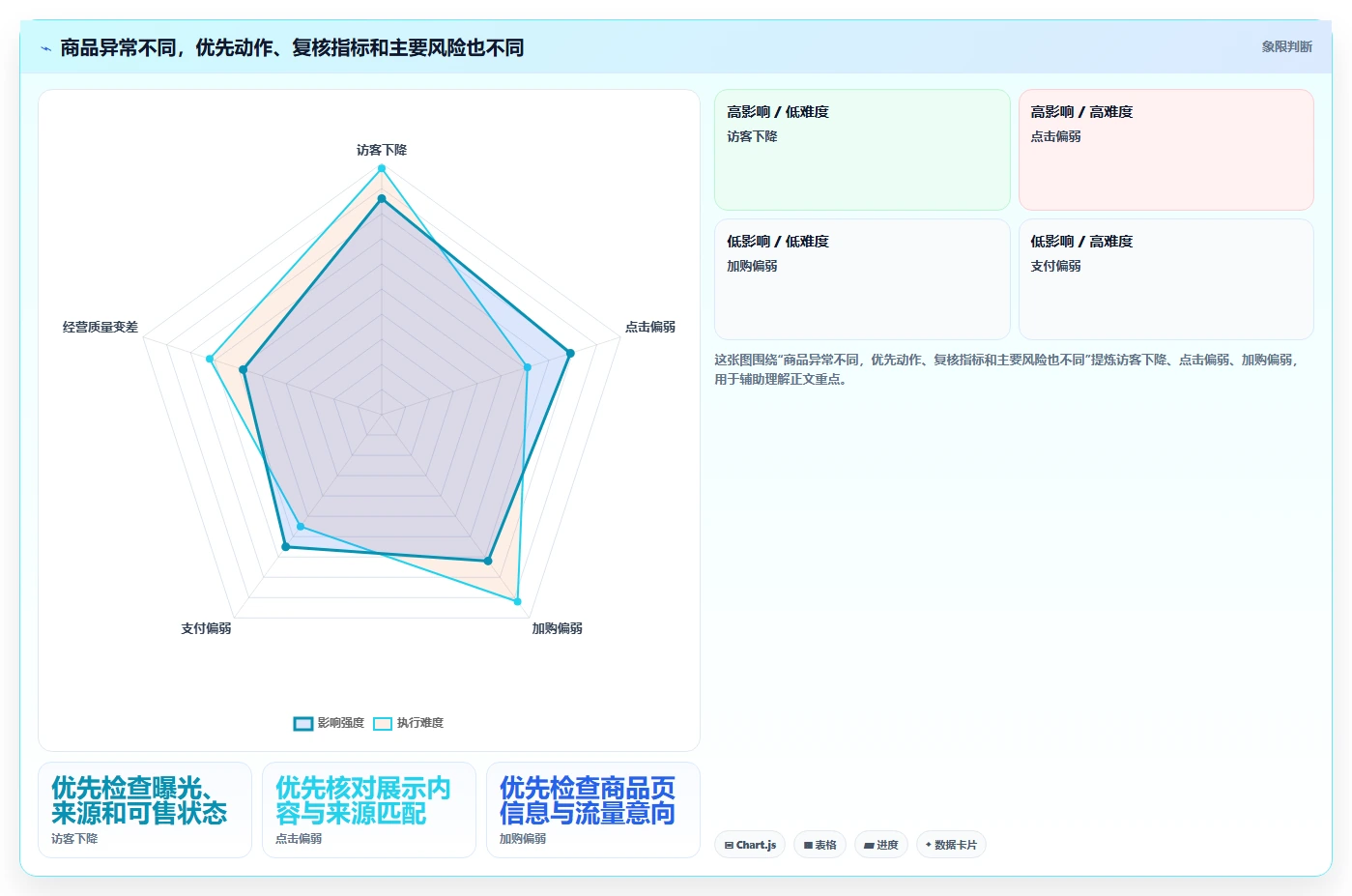Toggle the 执行难度 legend item

coord(409,723)
